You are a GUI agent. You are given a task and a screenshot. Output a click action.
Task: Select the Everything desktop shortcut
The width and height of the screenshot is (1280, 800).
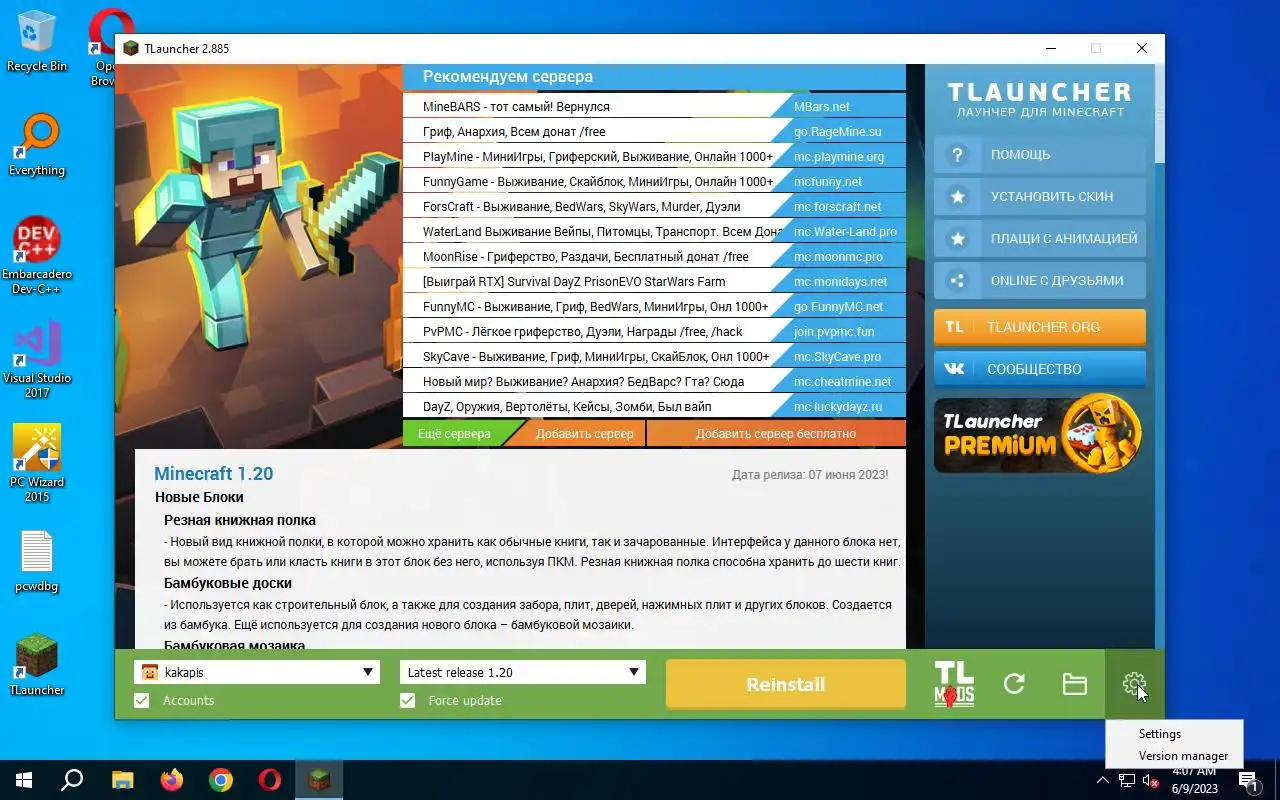click(x=37, y=145)
